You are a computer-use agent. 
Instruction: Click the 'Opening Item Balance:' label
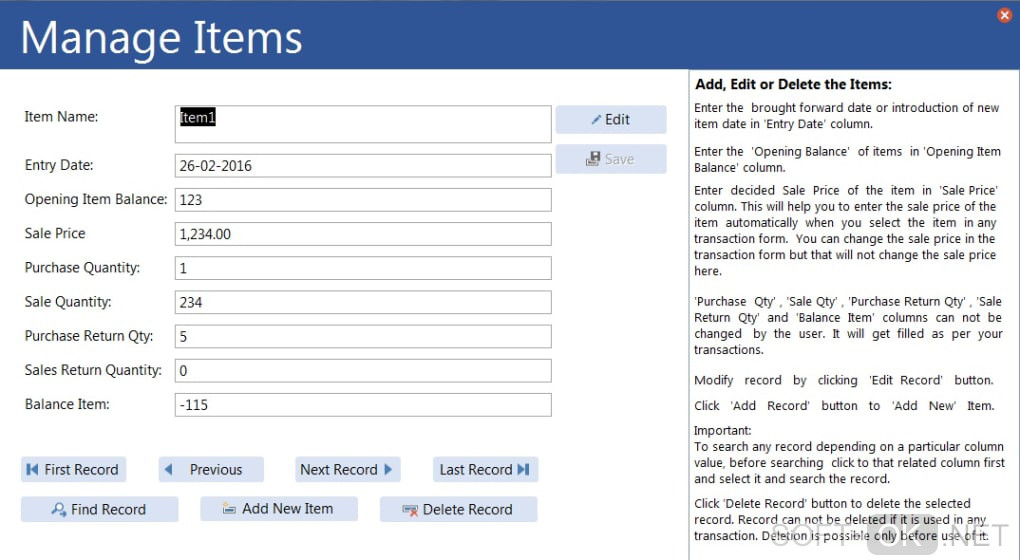[96, 200]
